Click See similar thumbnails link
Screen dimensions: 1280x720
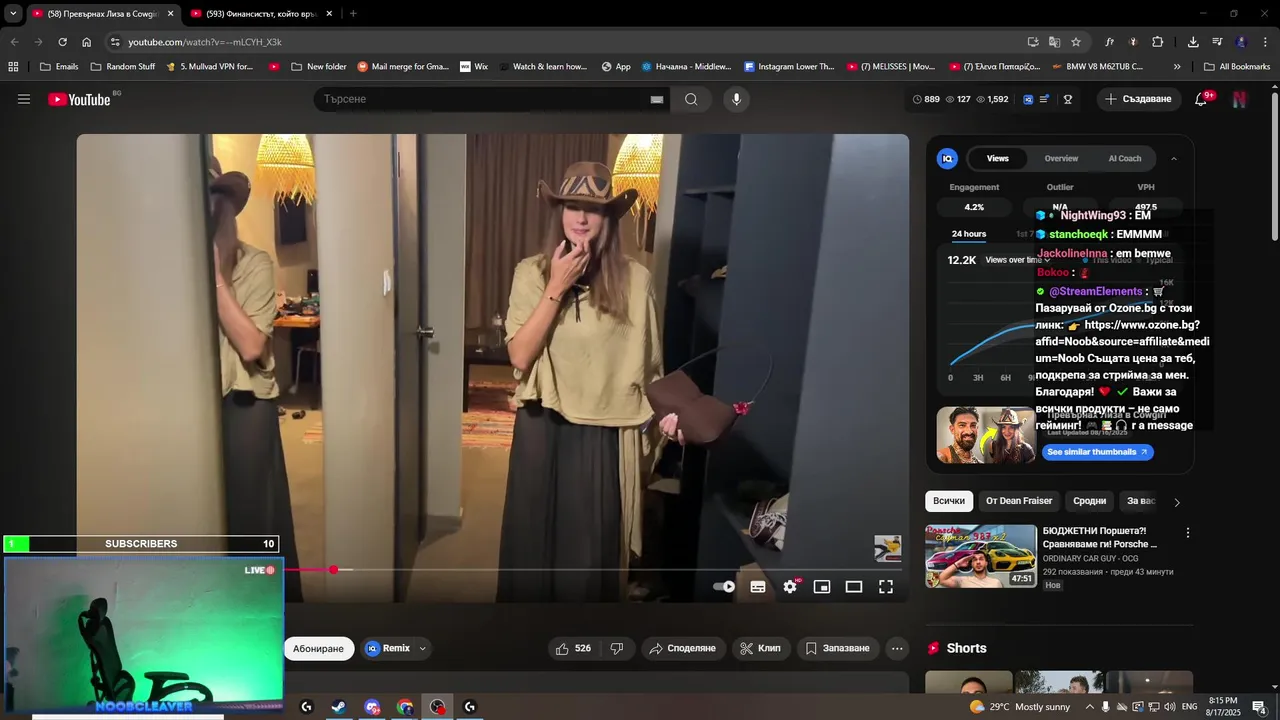(1098, 452)
